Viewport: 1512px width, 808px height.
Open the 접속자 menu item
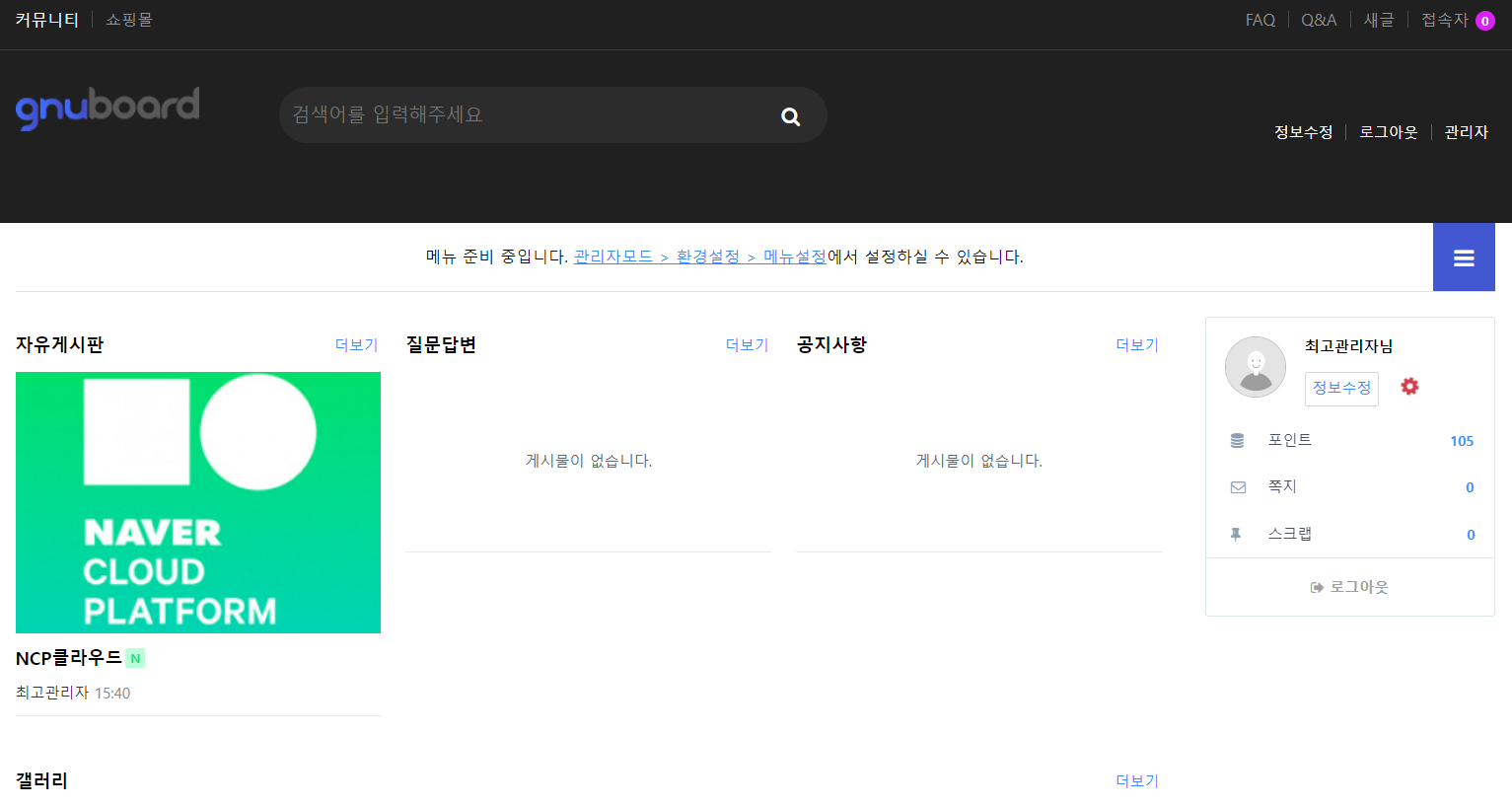click(x=1445, y=20)
